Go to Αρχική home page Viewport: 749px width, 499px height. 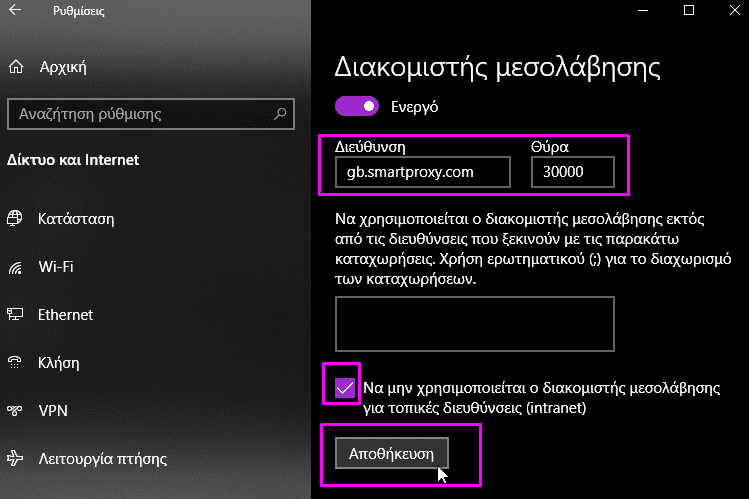click(63, 67)
